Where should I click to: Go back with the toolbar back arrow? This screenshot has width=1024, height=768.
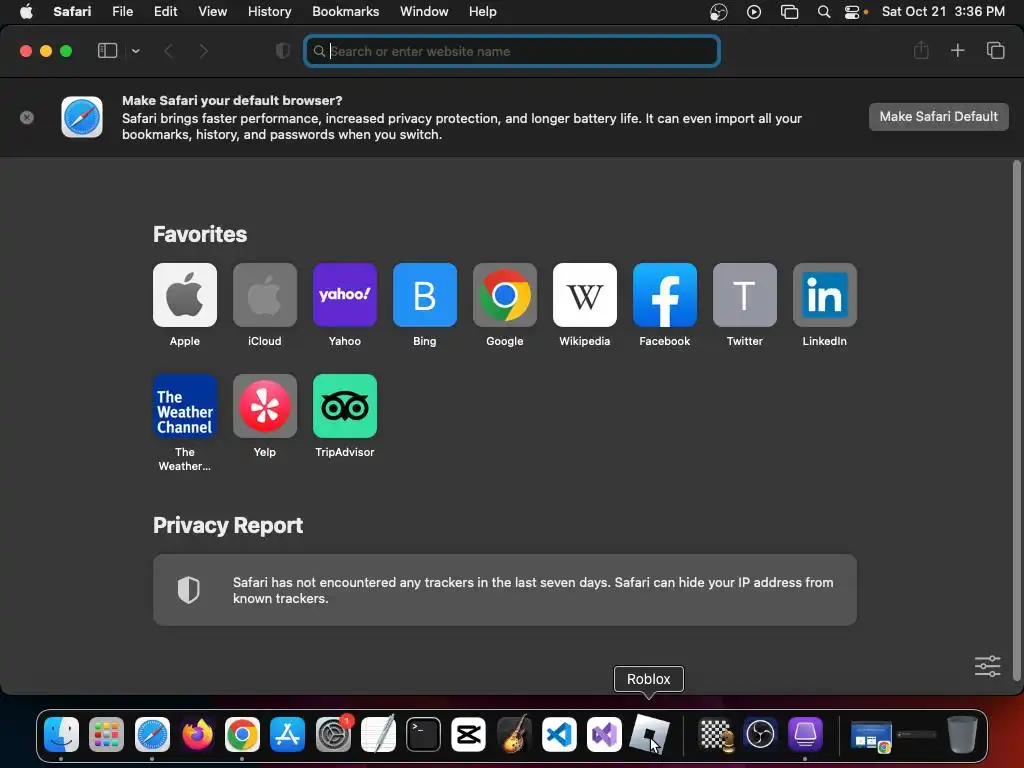pos(168,51)
